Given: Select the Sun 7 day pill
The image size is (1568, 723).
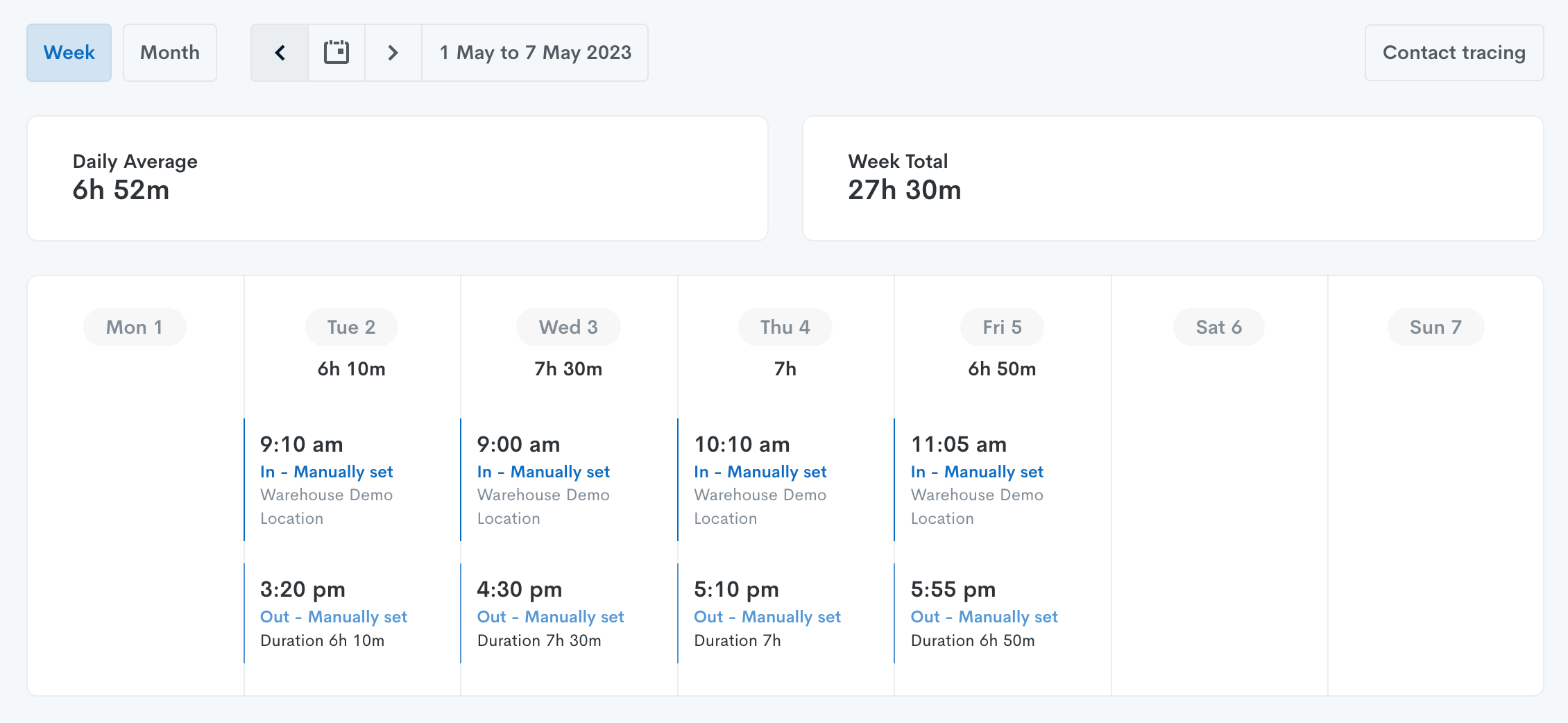Looking at the screenshot, I should 1435,327.
